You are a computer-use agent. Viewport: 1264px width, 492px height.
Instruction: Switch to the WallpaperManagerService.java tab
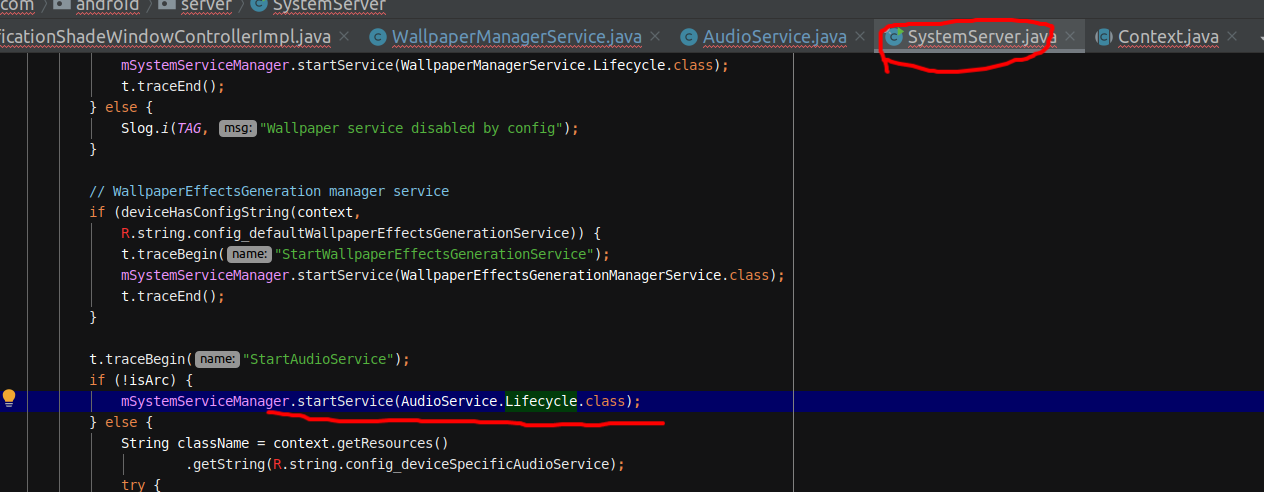pos(516,38)
